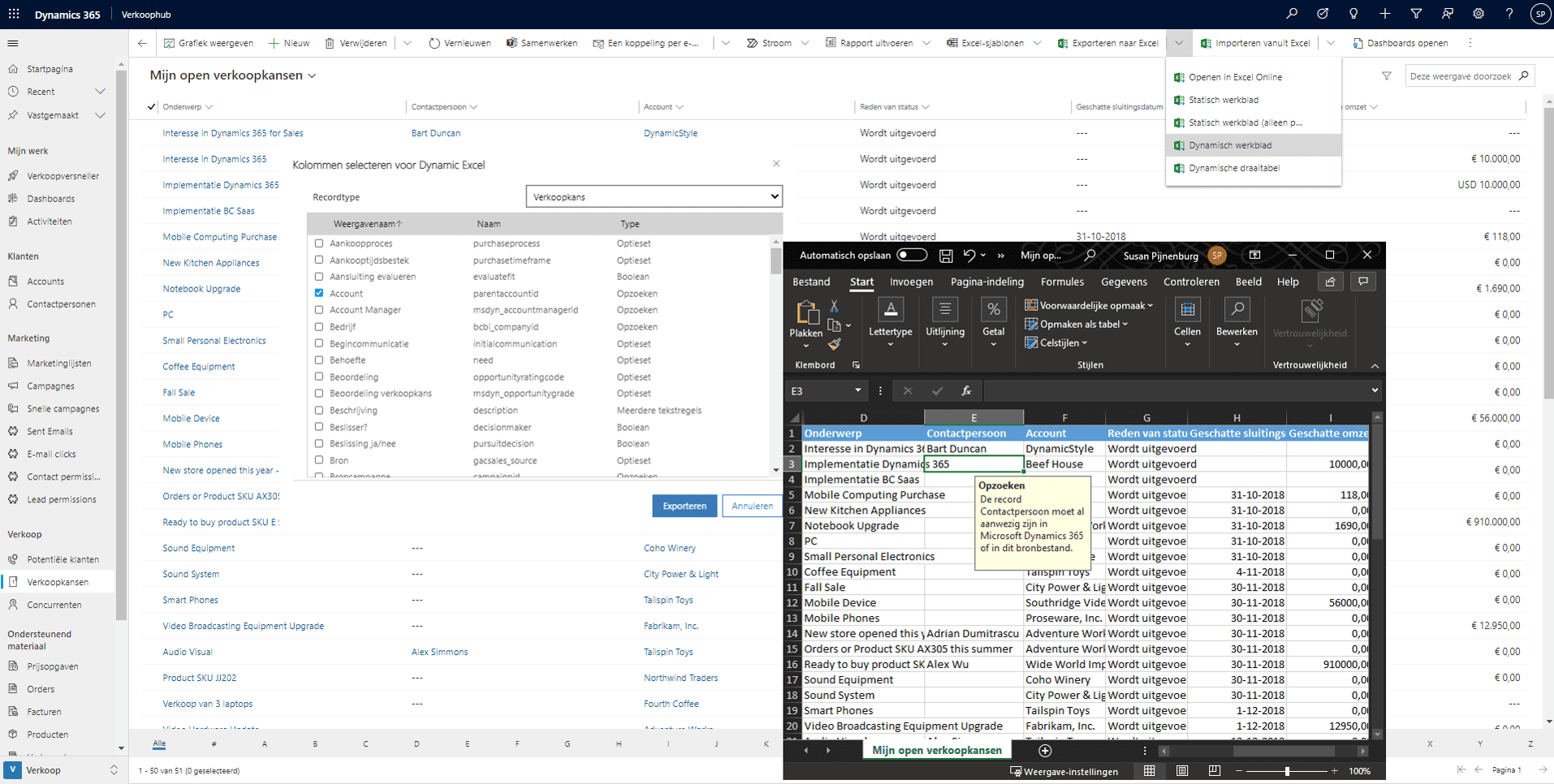Add a new sheet with plus icon

(1045, 751)
